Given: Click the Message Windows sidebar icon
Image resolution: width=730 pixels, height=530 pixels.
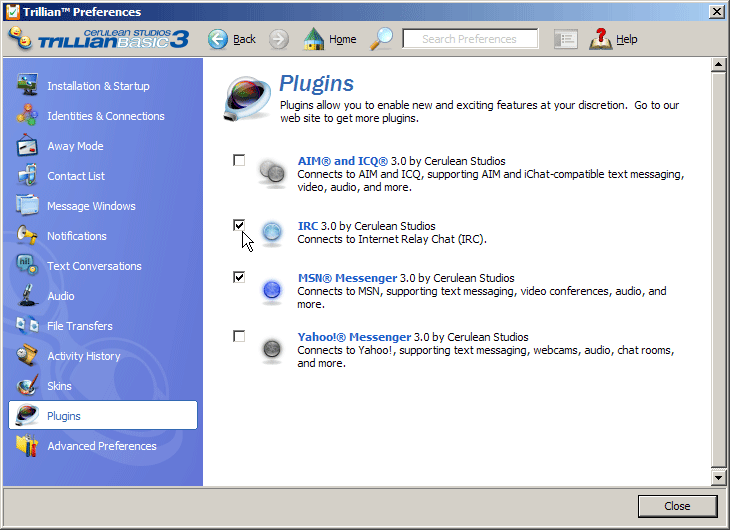Looking at the screenshot, I should coord(27,205).
